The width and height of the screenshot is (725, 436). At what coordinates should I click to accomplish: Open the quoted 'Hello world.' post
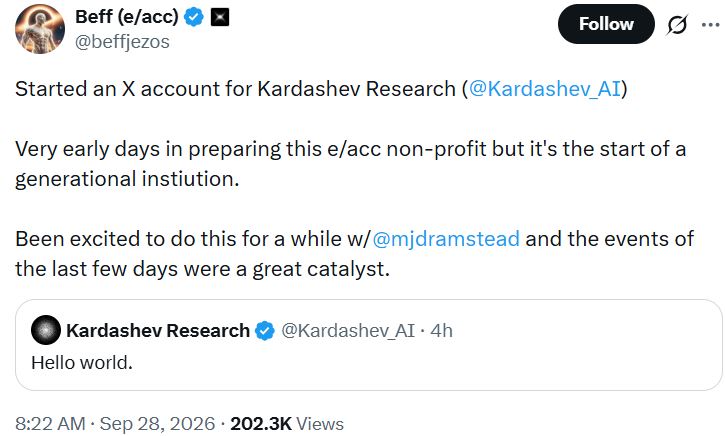(369, 345)
